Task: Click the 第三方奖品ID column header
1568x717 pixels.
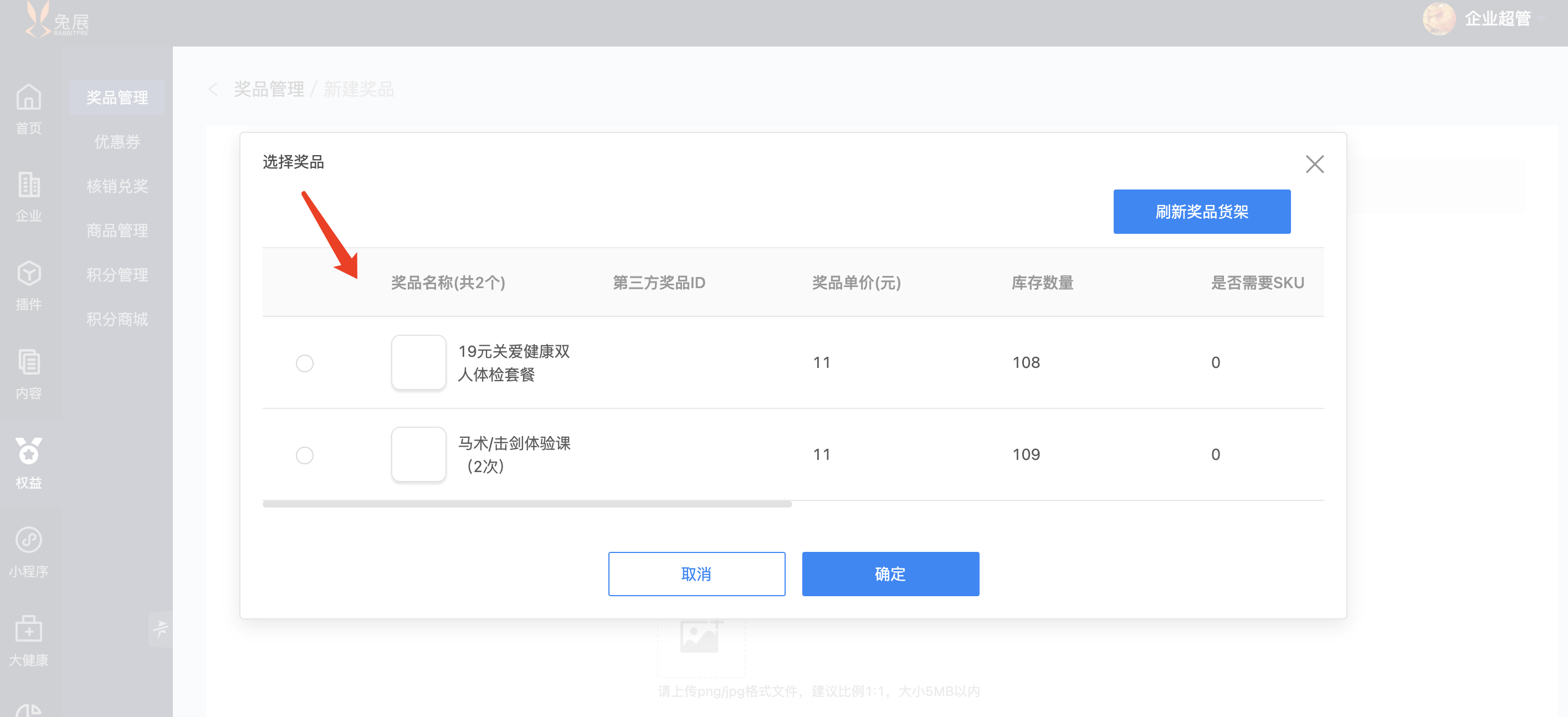Action: 659,283
